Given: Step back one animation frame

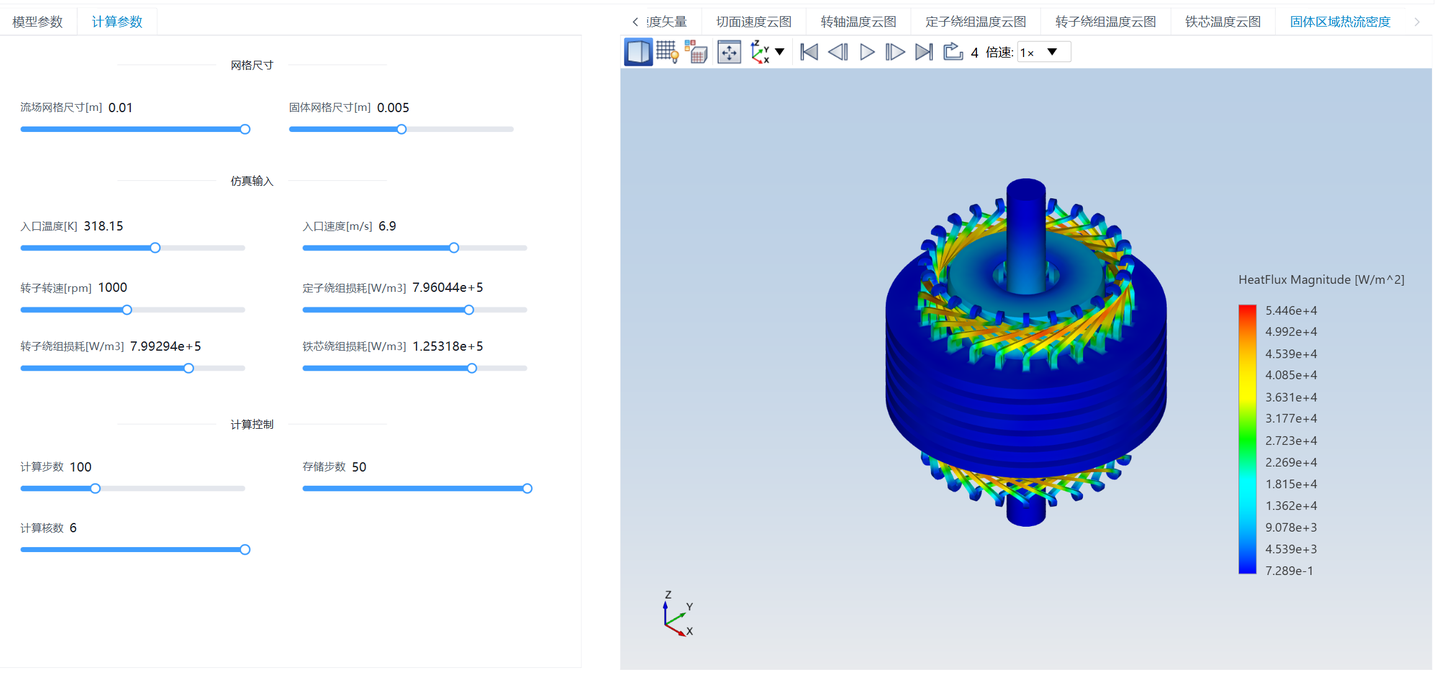Looking at the screenshot, I should (x=838, y=52).
